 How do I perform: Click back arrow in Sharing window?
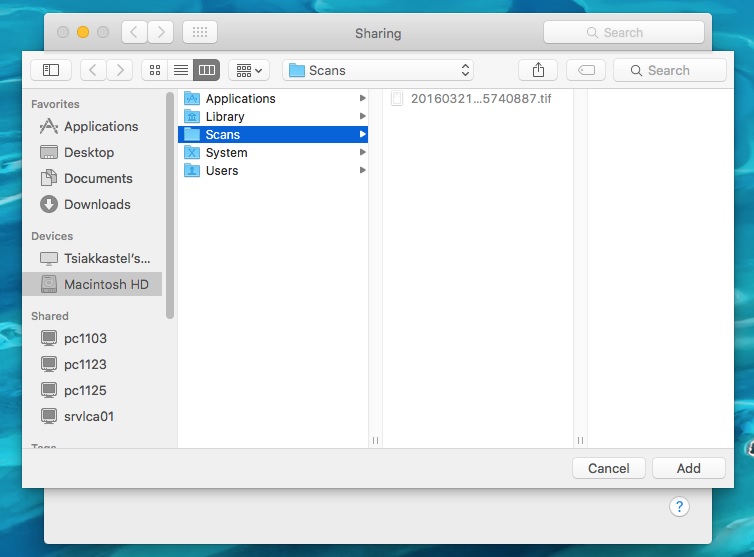(x=134, y=32)
